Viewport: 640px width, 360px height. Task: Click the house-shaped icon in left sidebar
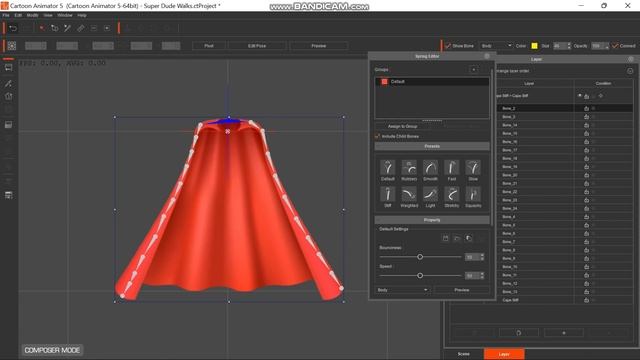[8, 96]
